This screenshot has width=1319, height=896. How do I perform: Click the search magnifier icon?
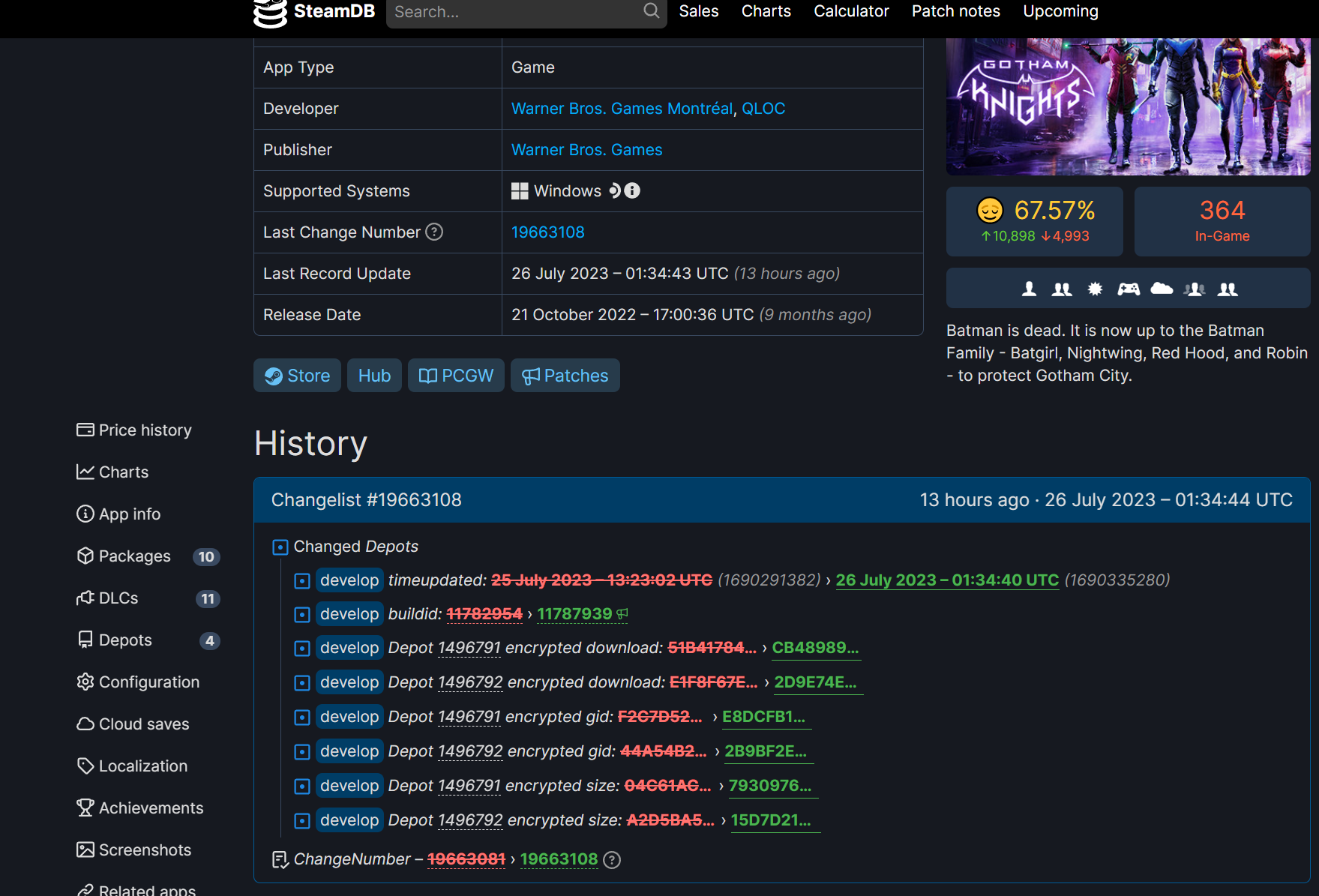tap(650, 11)
